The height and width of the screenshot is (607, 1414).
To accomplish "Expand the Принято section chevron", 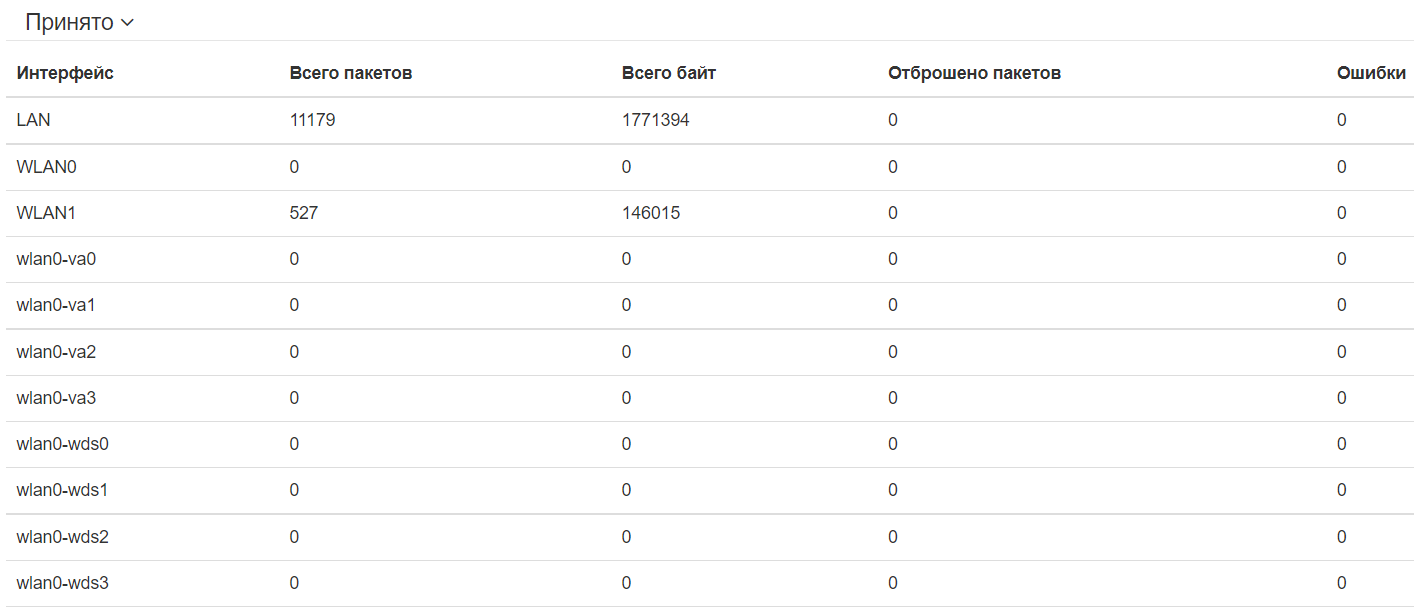I will point(127,23).
